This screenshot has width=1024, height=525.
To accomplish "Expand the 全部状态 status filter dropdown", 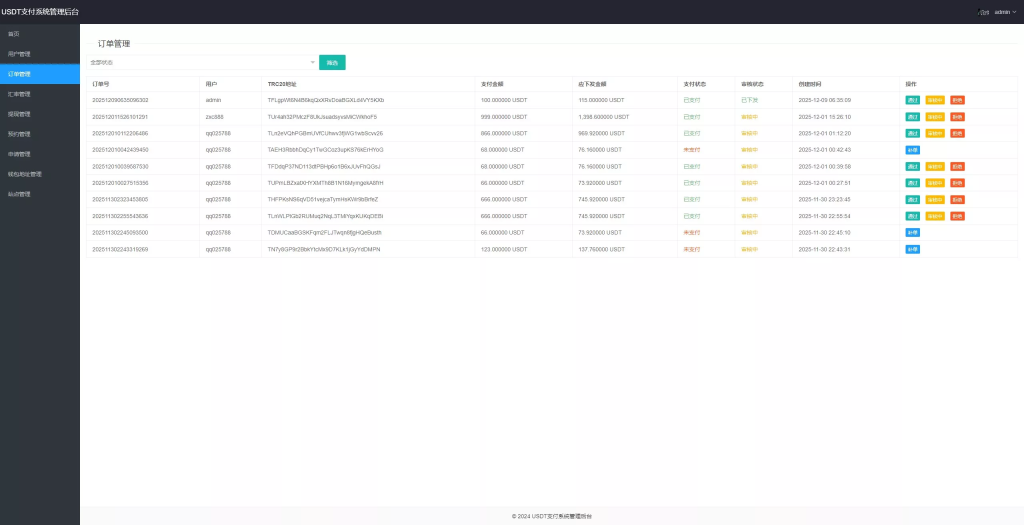I will [x=202, y=62].
